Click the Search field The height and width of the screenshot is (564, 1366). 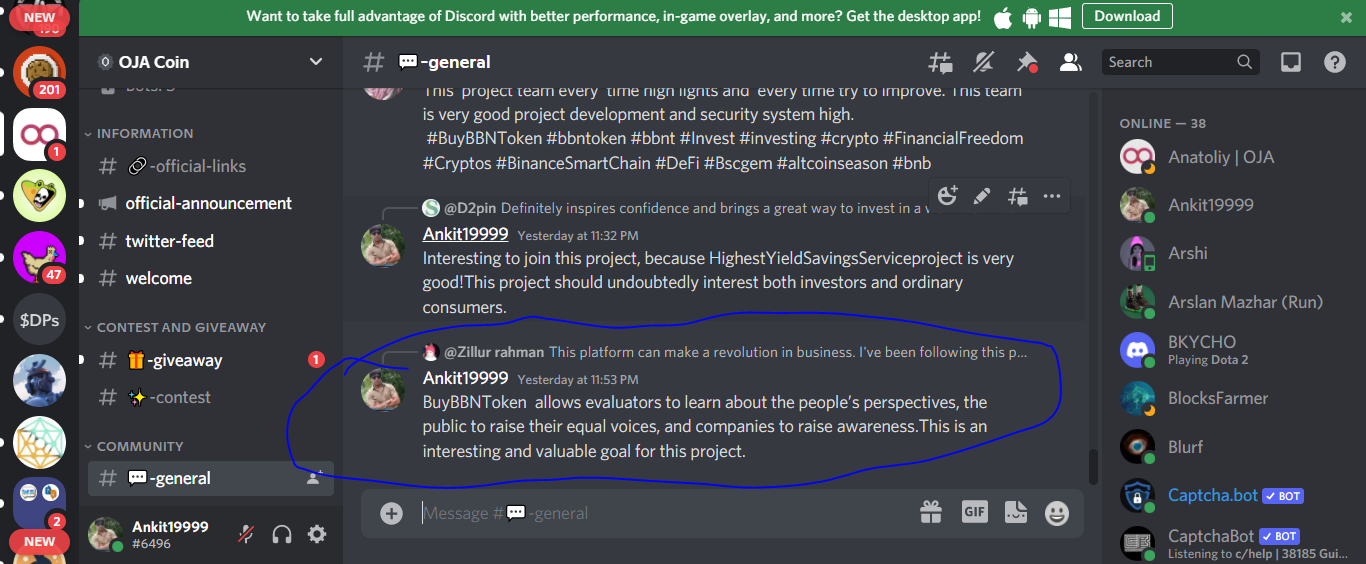1180,62
